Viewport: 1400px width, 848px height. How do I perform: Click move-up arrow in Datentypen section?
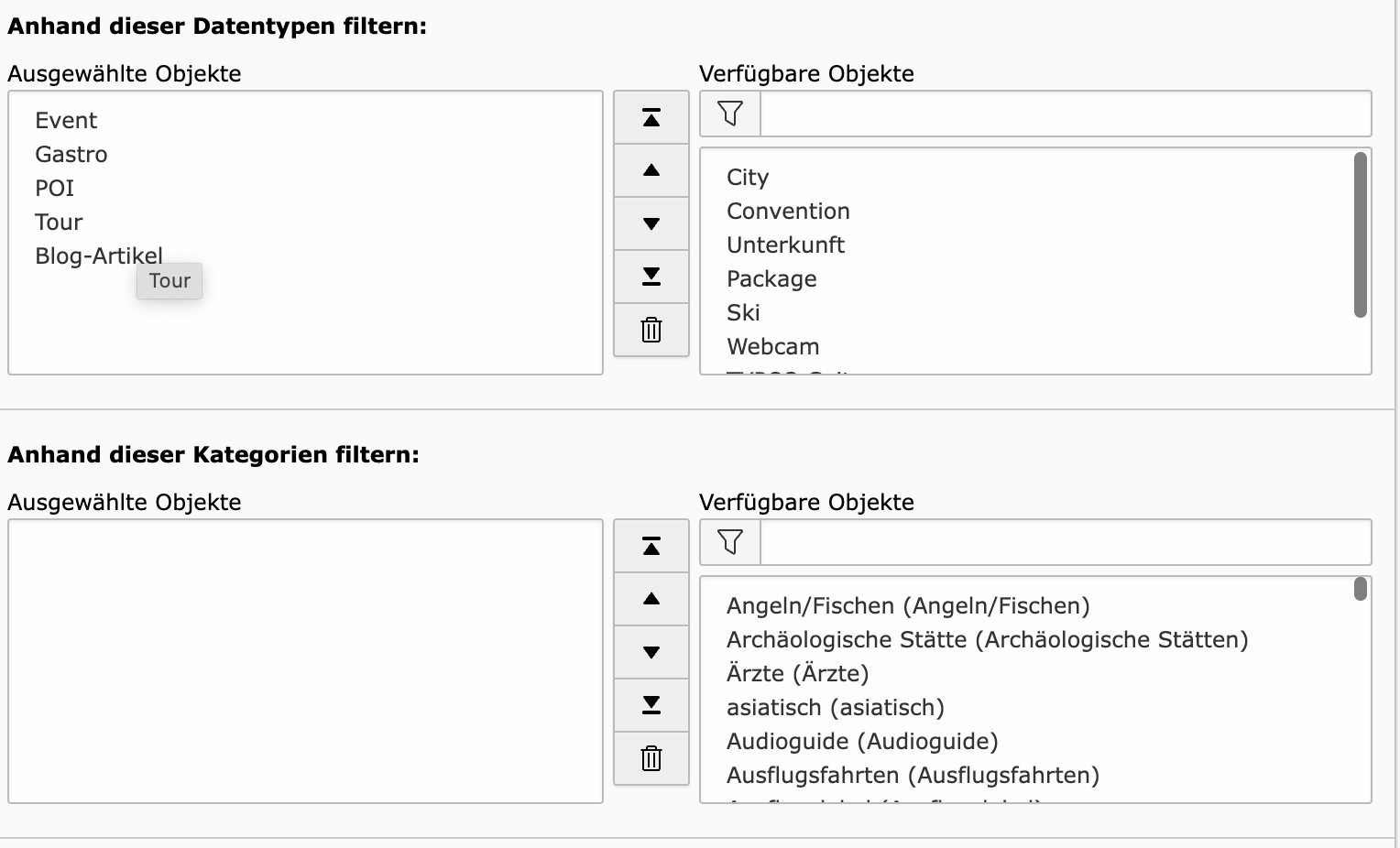[651, 170]
